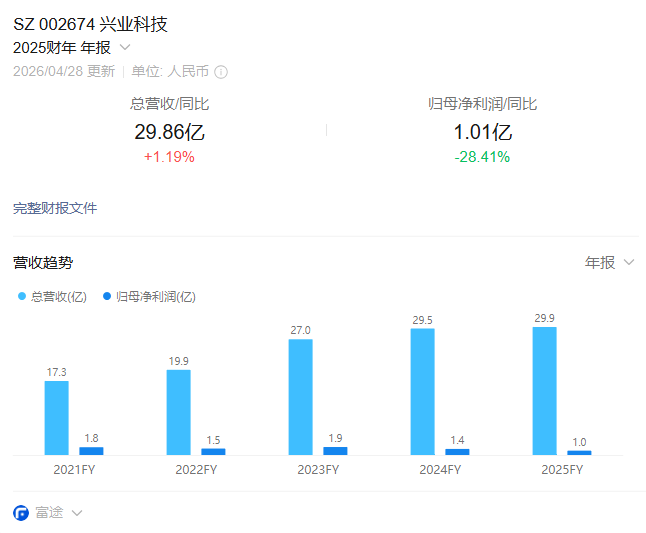
Task: Select the 2024FY net profit bar 1.4
Action: (457, 452)
